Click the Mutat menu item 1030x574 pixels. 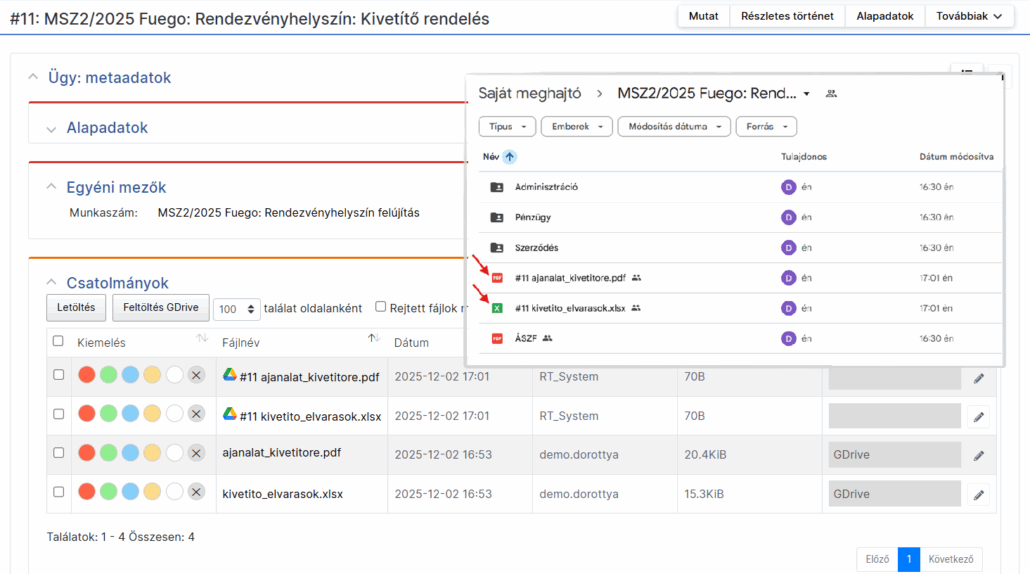pyautogui.click(x=703, y=16)
